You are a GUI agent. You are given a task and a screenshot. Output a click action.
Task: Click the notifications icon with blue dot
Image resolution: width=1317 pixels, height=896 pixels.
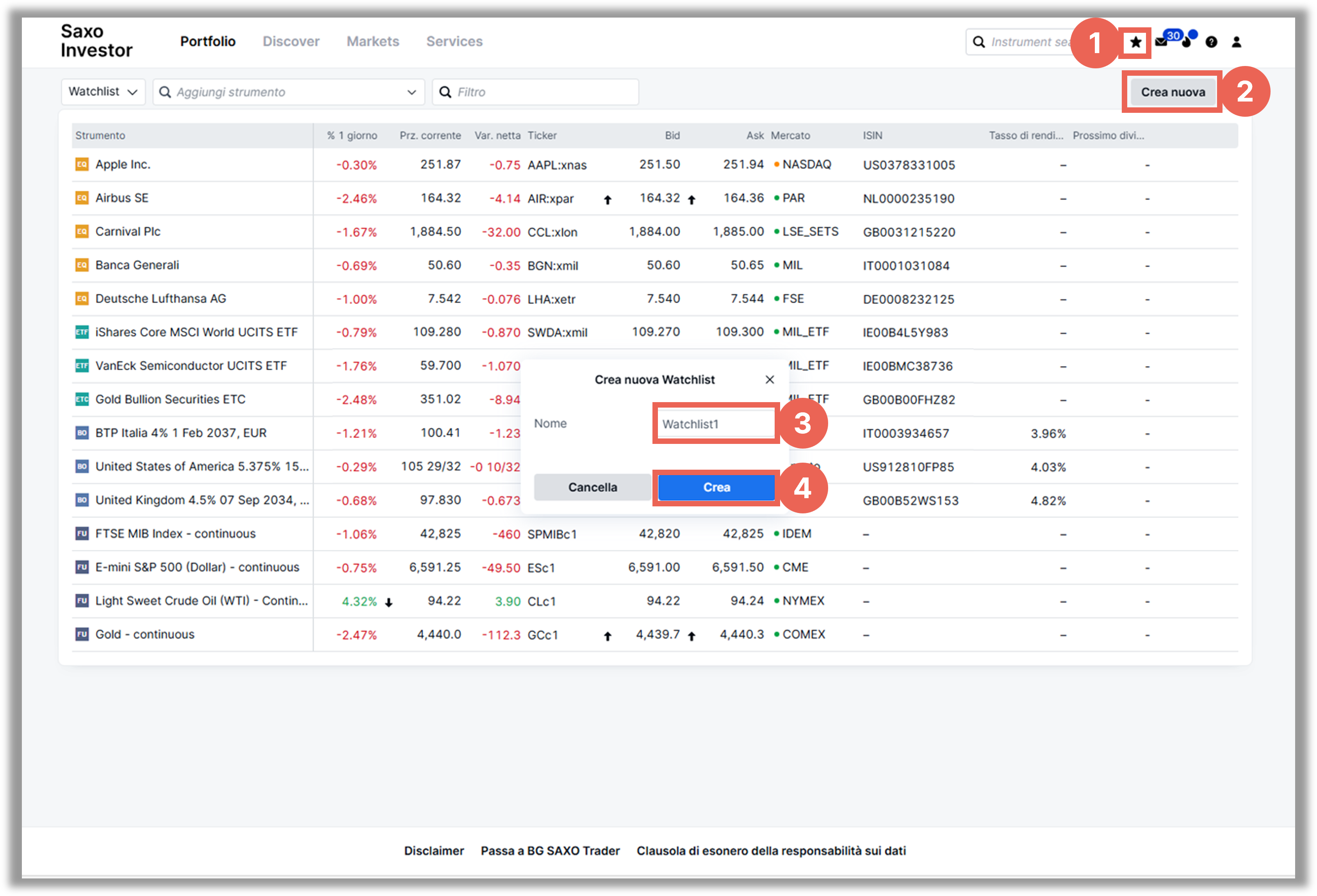[1187, 41]
